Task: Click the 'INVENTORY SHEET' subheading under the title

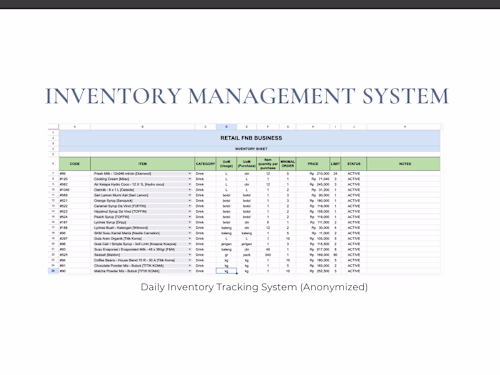Action: pyautogui.click(x=251, y=149)
